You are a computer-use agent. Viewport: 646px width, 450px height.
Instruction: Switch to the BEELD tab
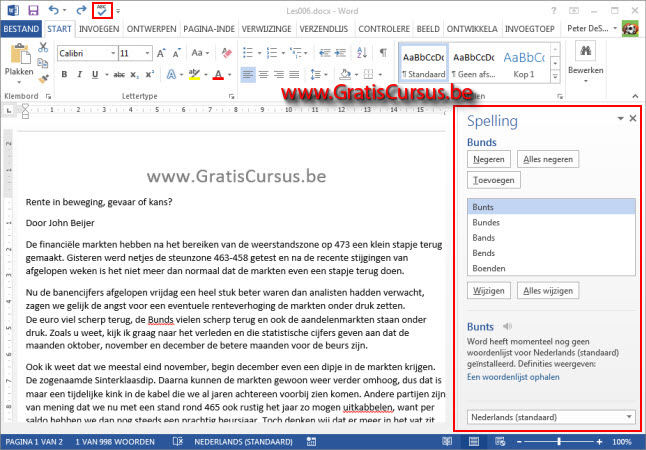tap(428, 29)
